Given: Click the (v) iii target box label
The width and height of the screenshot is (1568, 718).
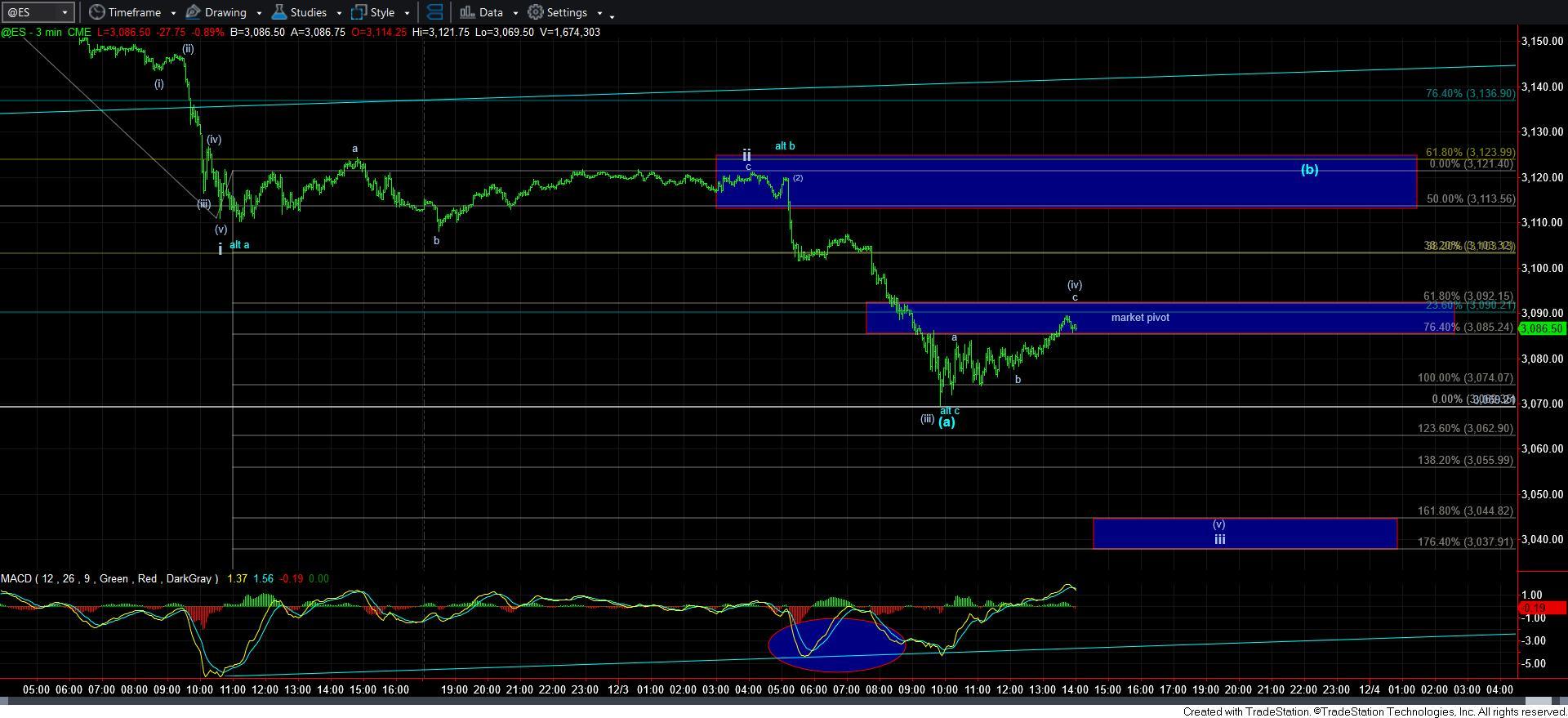Looking at the screenshot, I should (x=1218, y=532).
